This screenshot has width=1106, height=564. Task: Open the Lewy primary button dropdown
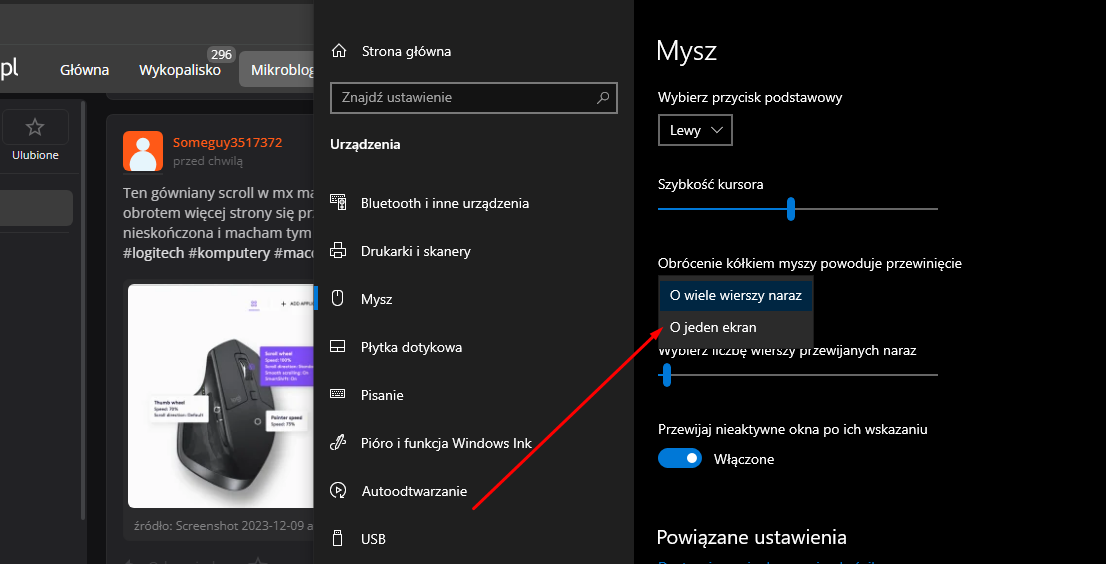[695, 130]
